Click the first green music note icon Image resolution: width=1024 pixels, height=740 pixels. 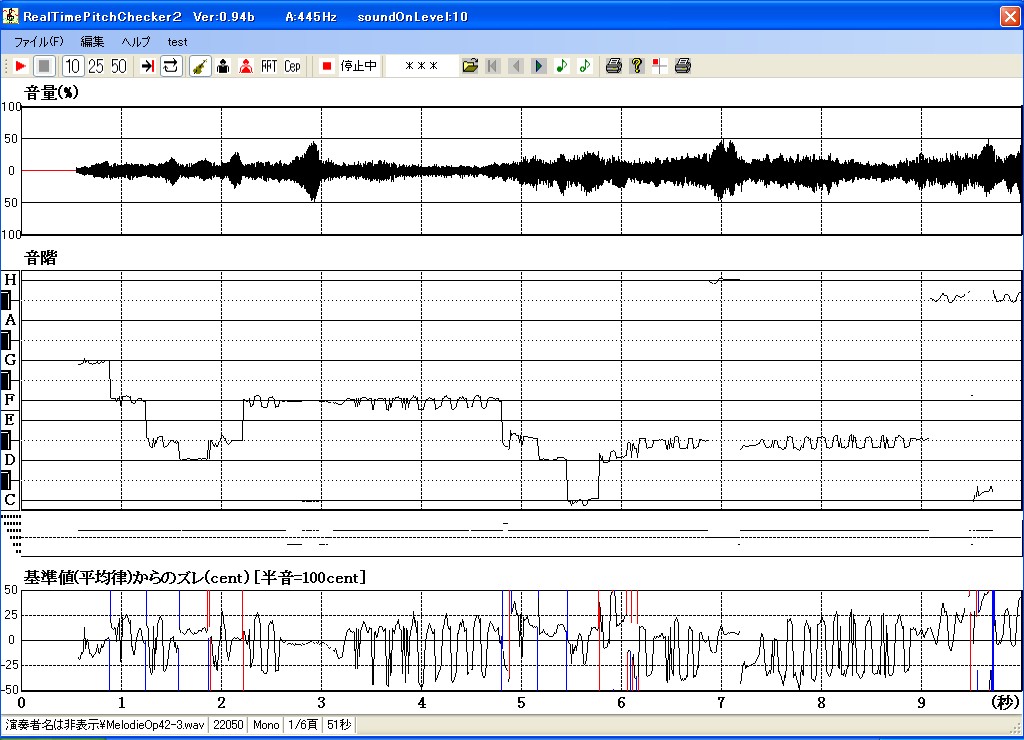click(561, 66)
